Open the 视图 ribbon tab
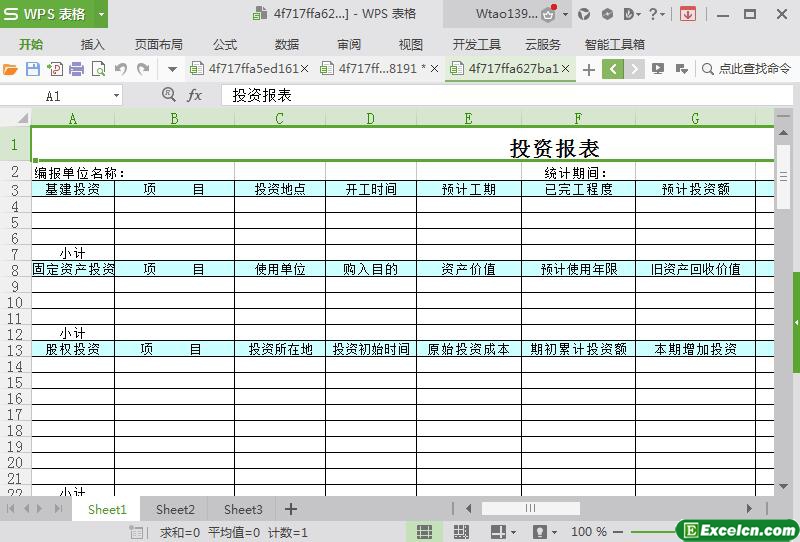This screenshot has width=800, height=542. click(x=411, y=44)
